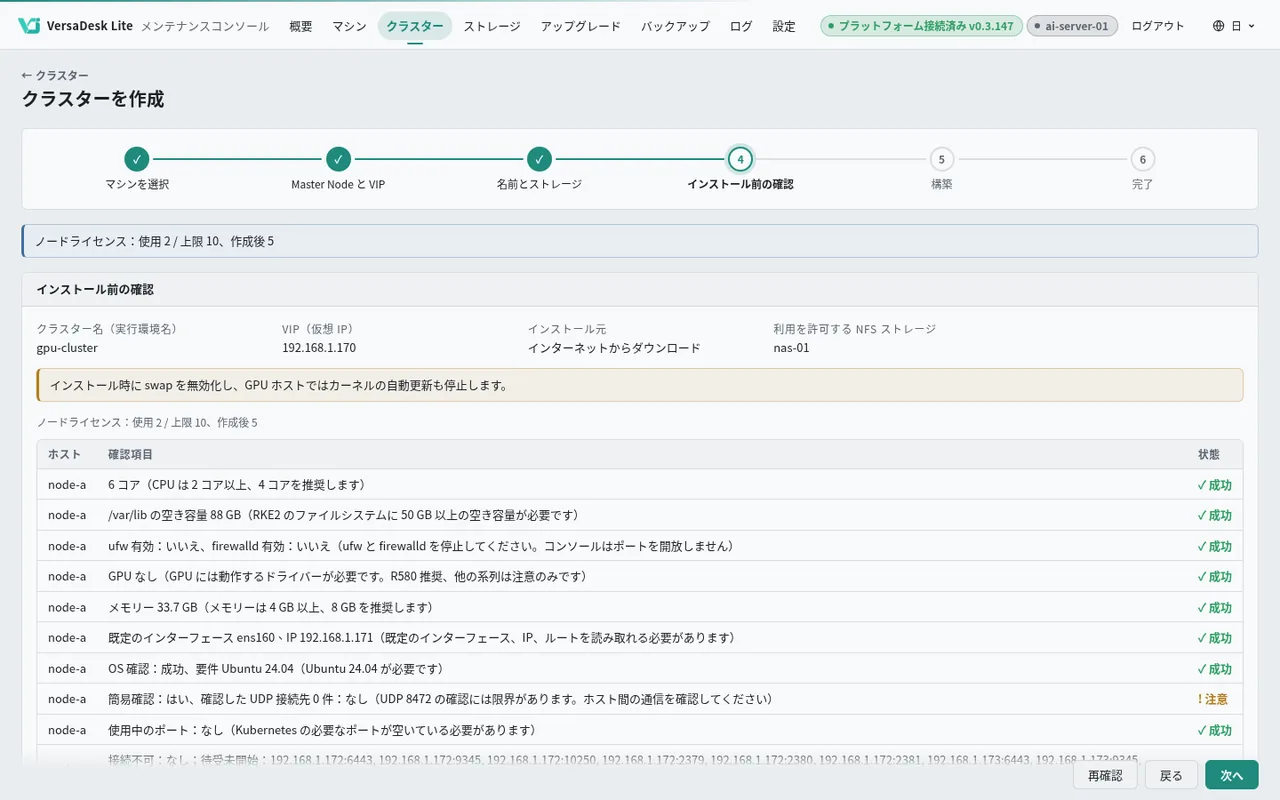
Task: Open the 概要 tab
Action: 300,26
